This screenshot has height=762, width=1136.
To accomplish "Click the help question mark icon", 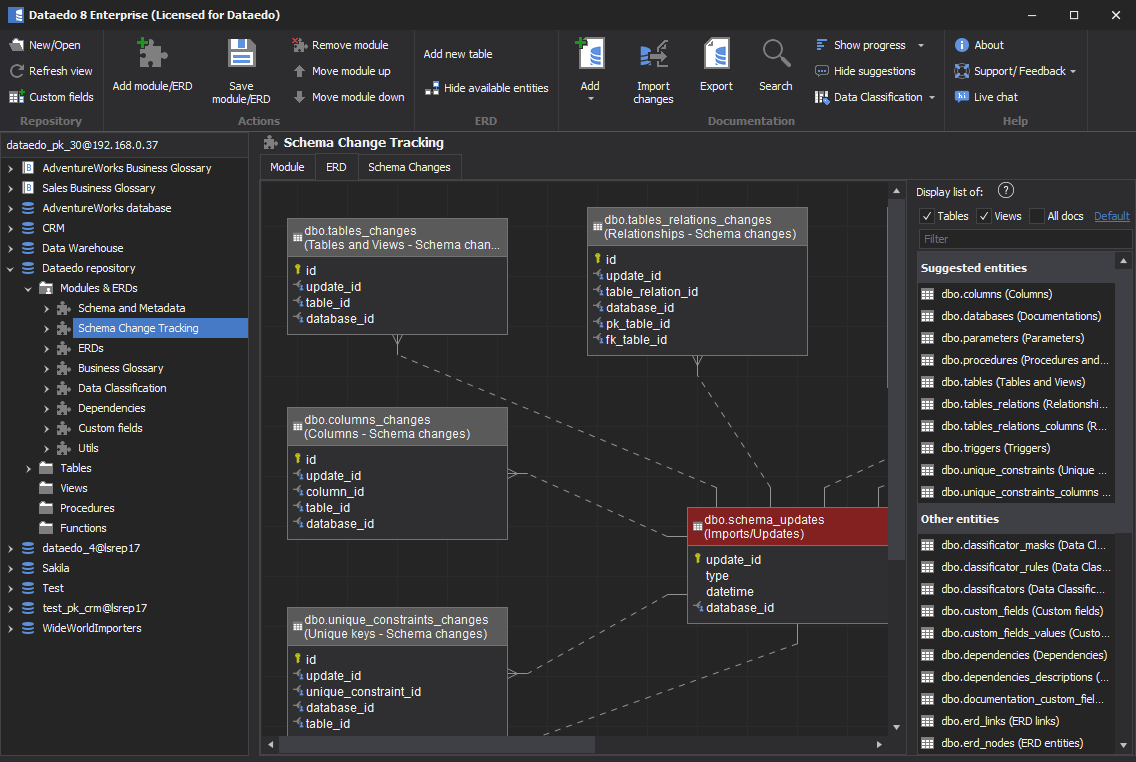I will pos(1006,191).
